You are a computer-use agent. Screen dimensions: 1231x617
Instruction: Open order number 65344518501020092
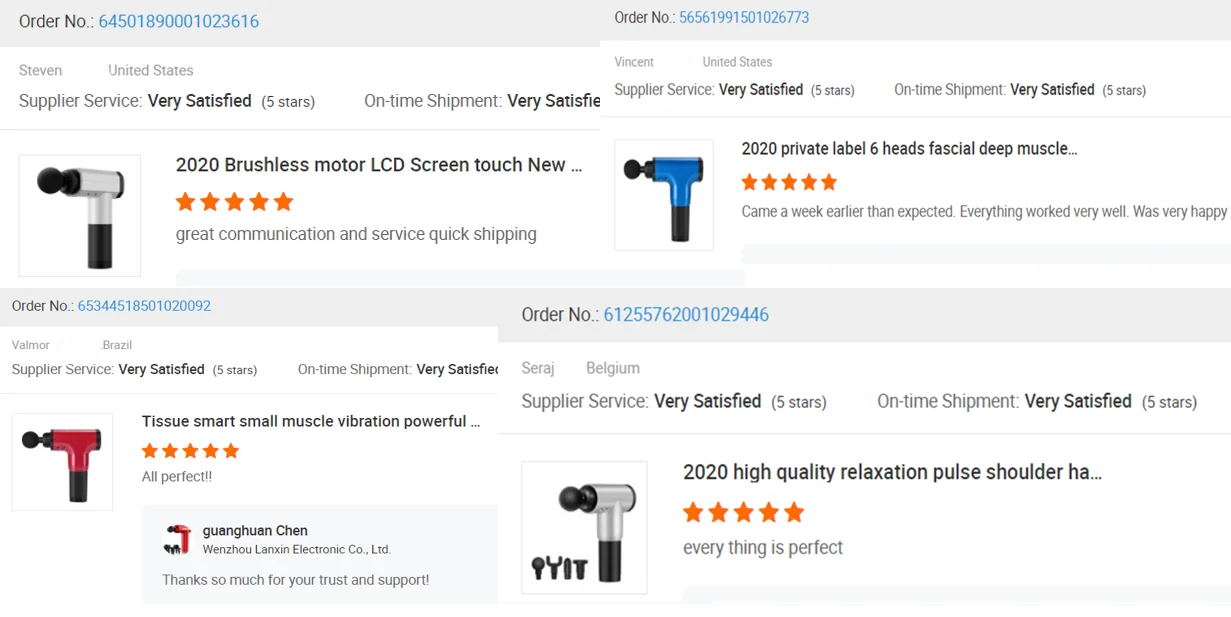[144, 306]
